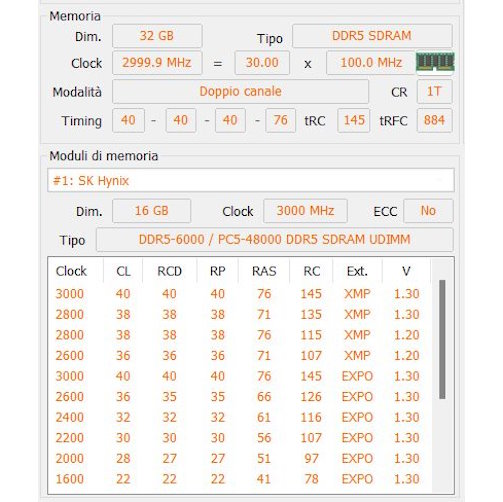Select the 1600 EXPO profile row
The height and width of the screenshot is (502, 503).
(x=239, y=479)
